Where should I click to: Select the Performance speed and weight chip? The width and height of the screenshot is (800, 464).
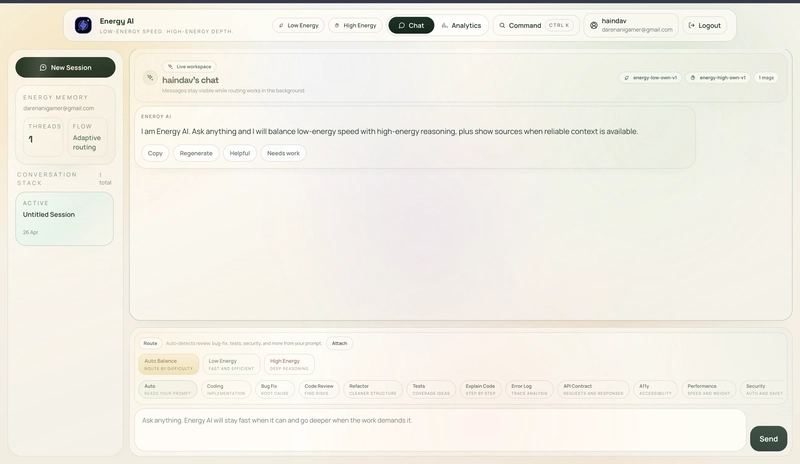tap(709, 389)
